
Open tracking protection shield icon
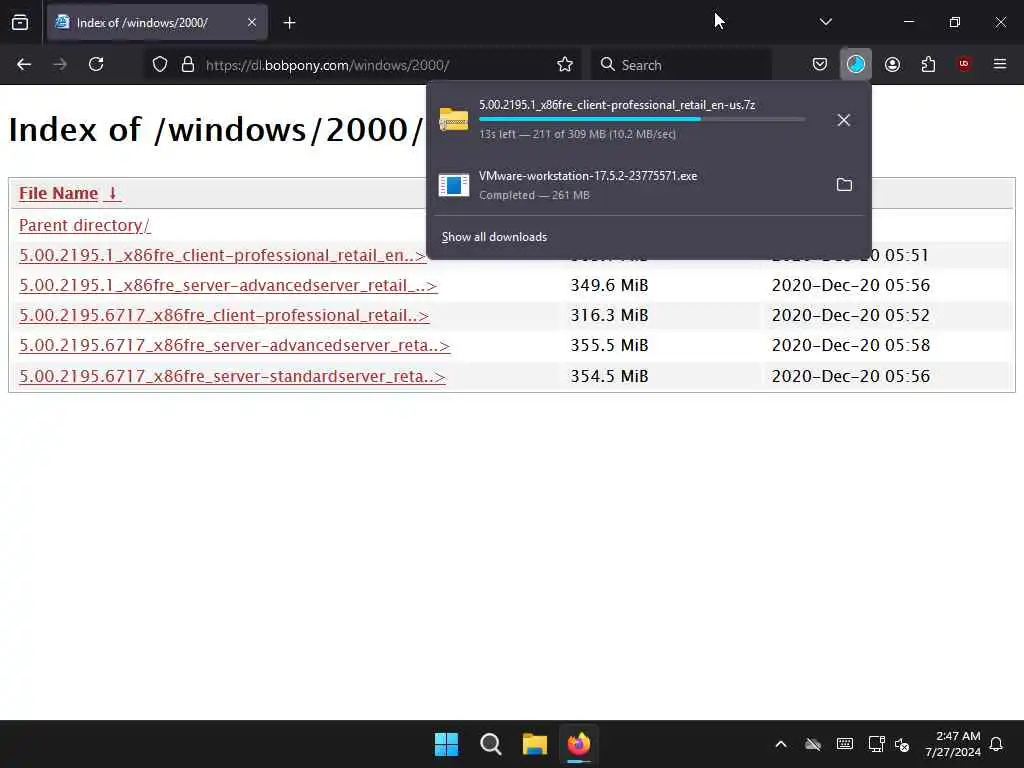coord(160,65)
